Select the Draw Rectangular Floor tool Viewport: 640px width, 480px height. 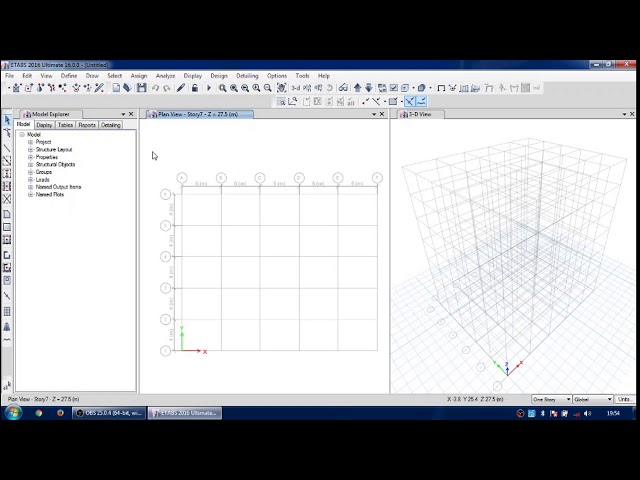pos(7,227)
